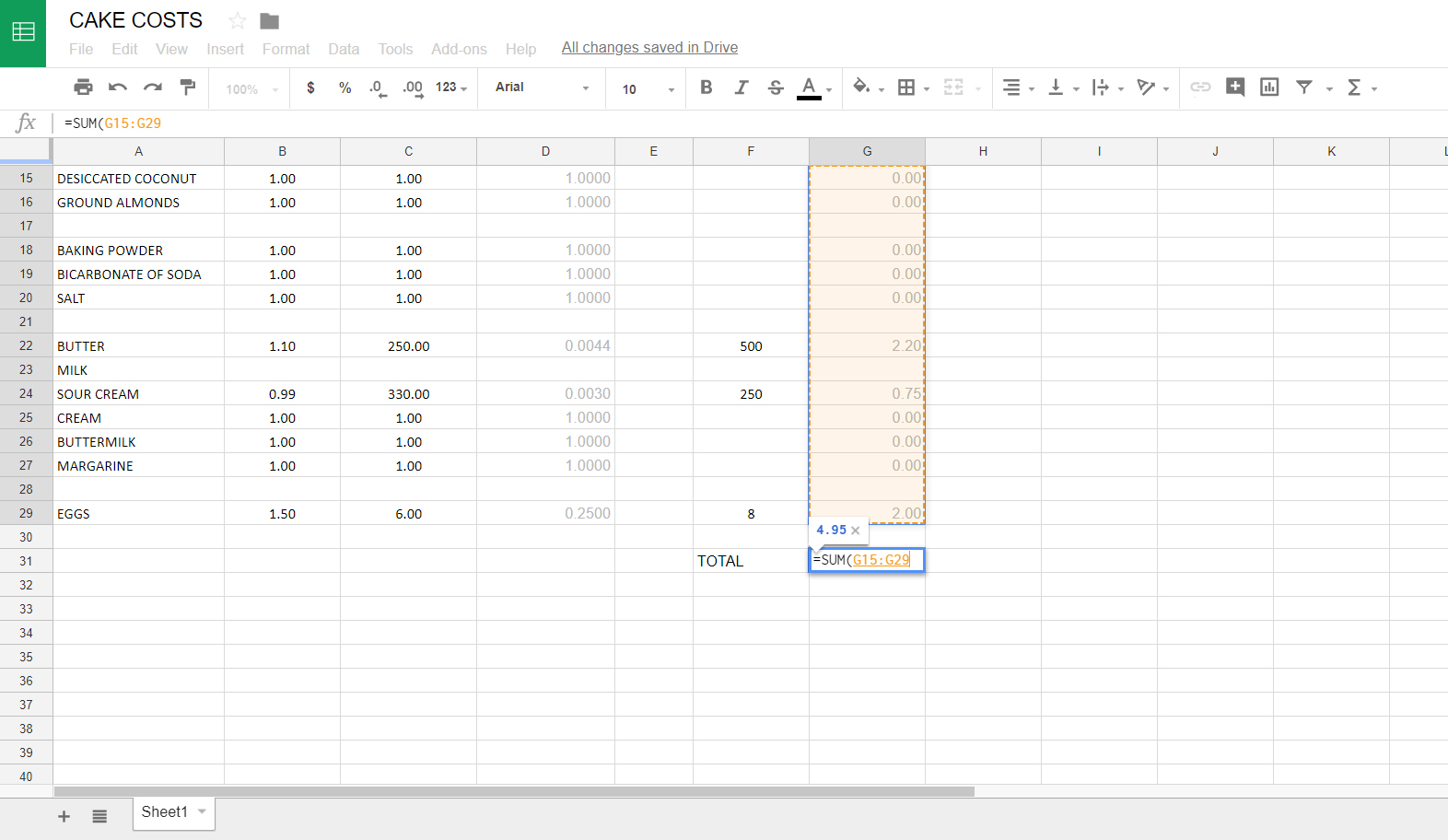1448x840 pixels.
Task: Click the BUTTER cell
Action: pyautogui.click(x=138, y=345)
